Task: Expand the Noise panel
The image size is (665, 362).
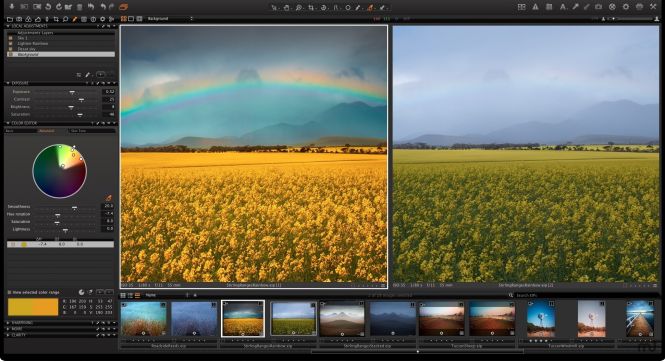Action: [x=8, y=329]
